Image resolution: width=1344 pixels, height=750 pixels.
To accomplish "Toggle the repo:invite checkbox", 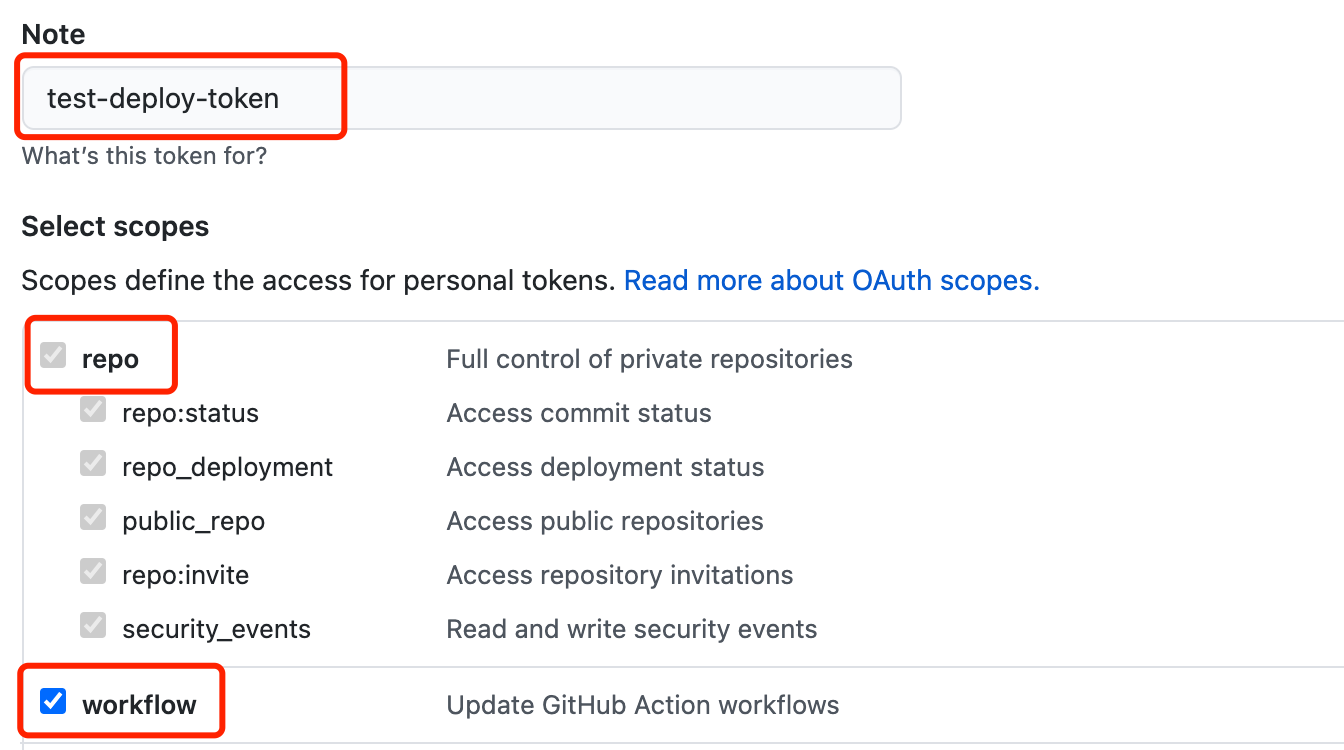I will [93, 573].
